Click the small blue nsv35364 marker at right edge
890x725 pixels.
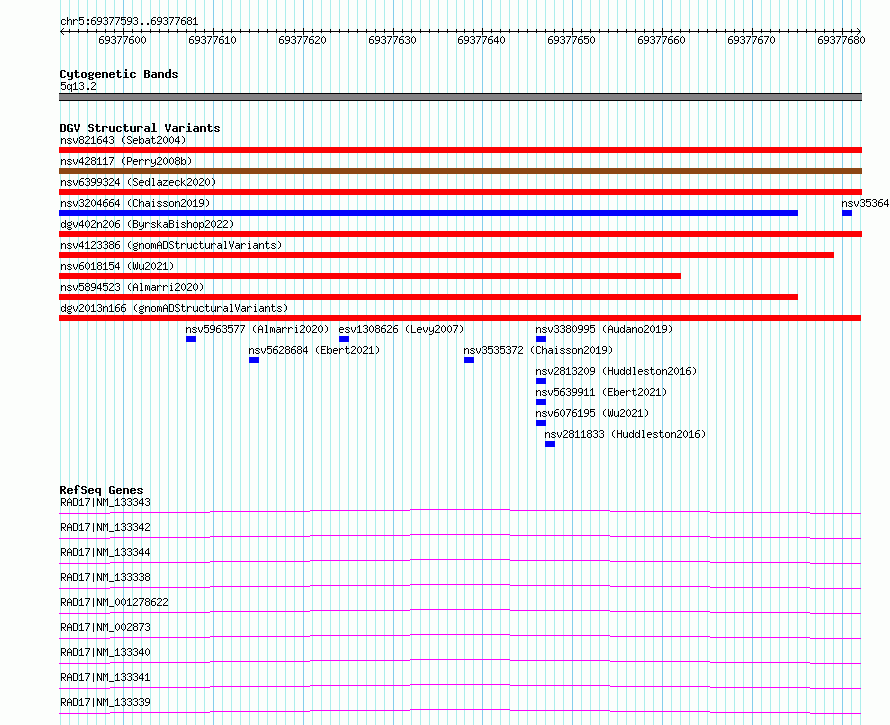[847, 213]
